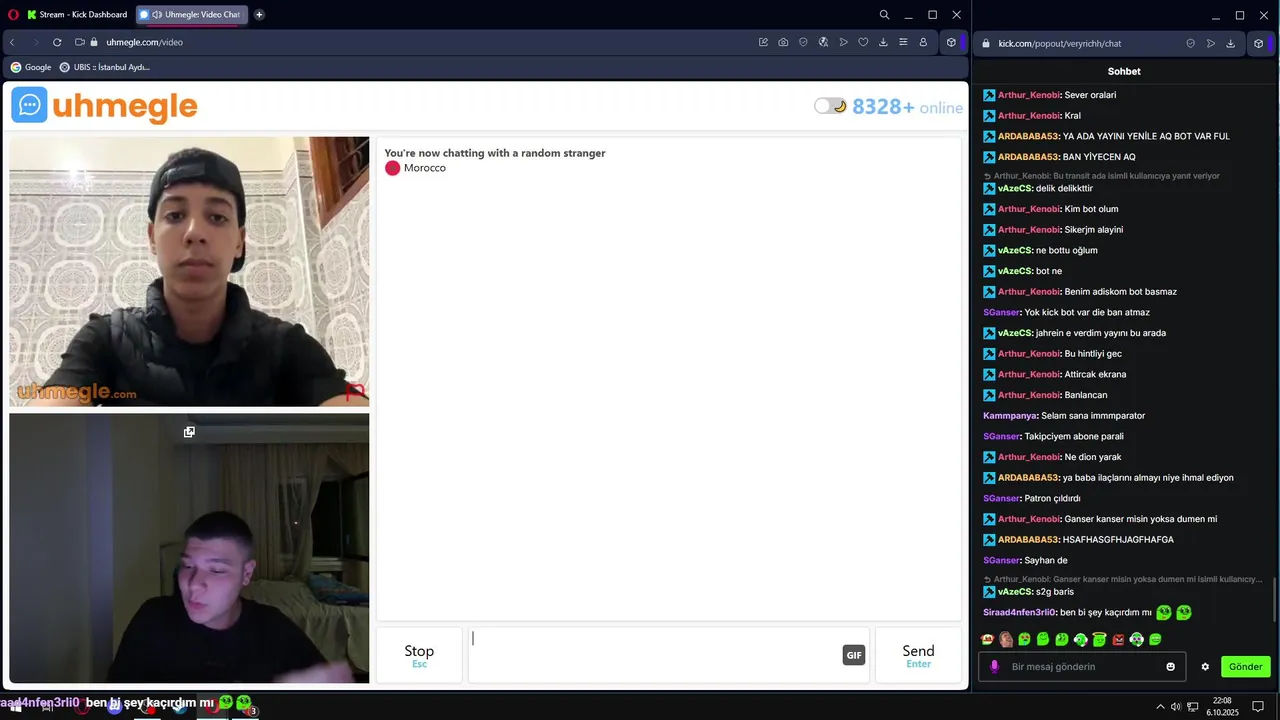Viewport: 1280px width, 720px height.
Task: Select the face photo emote in emote bar
Action: [1006, 639]
